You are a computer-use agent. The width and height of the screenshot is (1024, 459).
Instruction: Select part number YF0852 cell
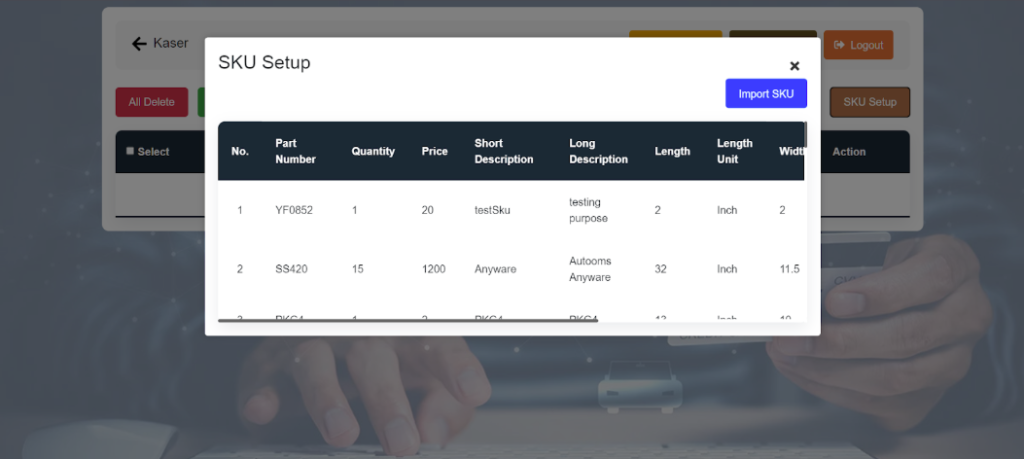(294, 210)
